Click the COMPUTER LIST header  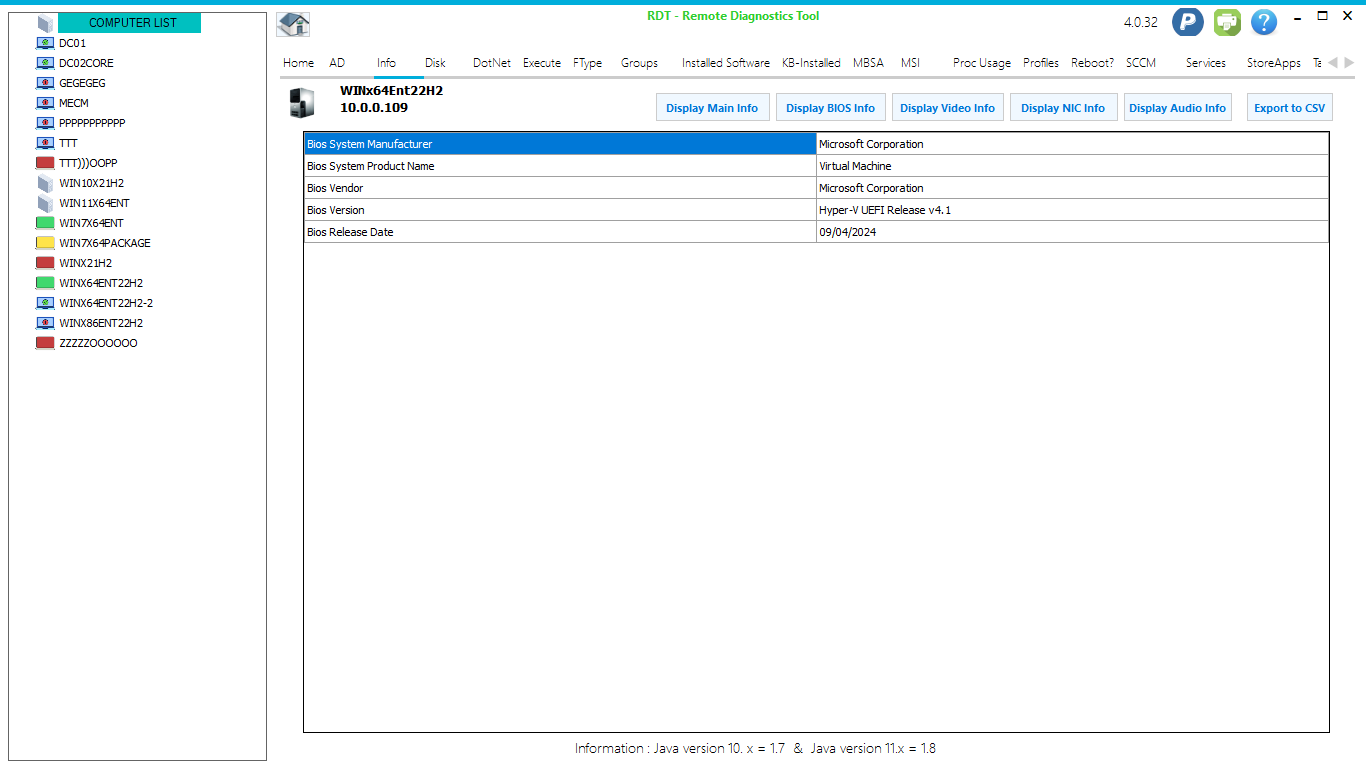coord(130,23)
